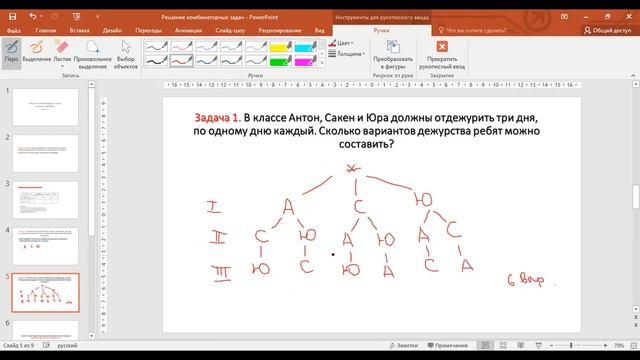Switch to slide sorter view
640x360 pixels.
click(x=503, y=345)
